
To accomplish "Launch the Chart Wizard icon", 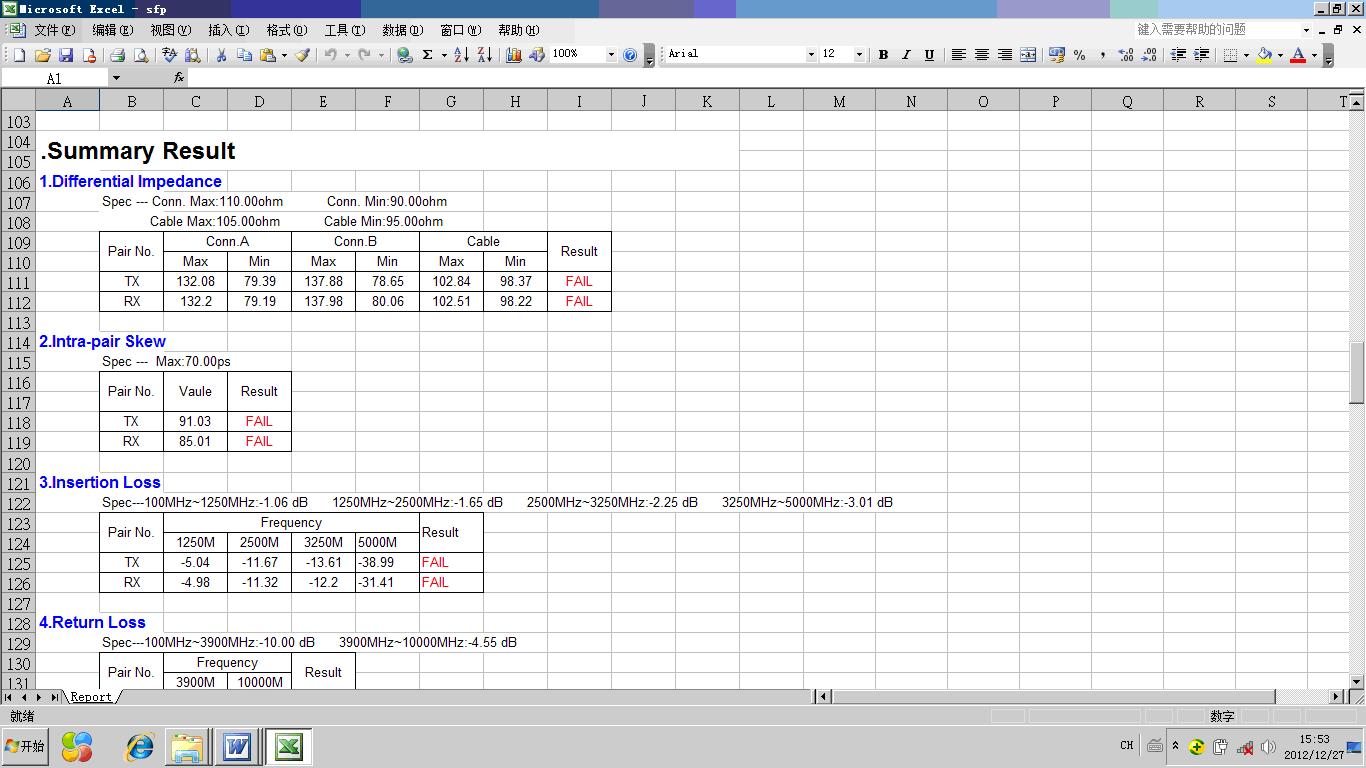I will (x=514, y=55).
